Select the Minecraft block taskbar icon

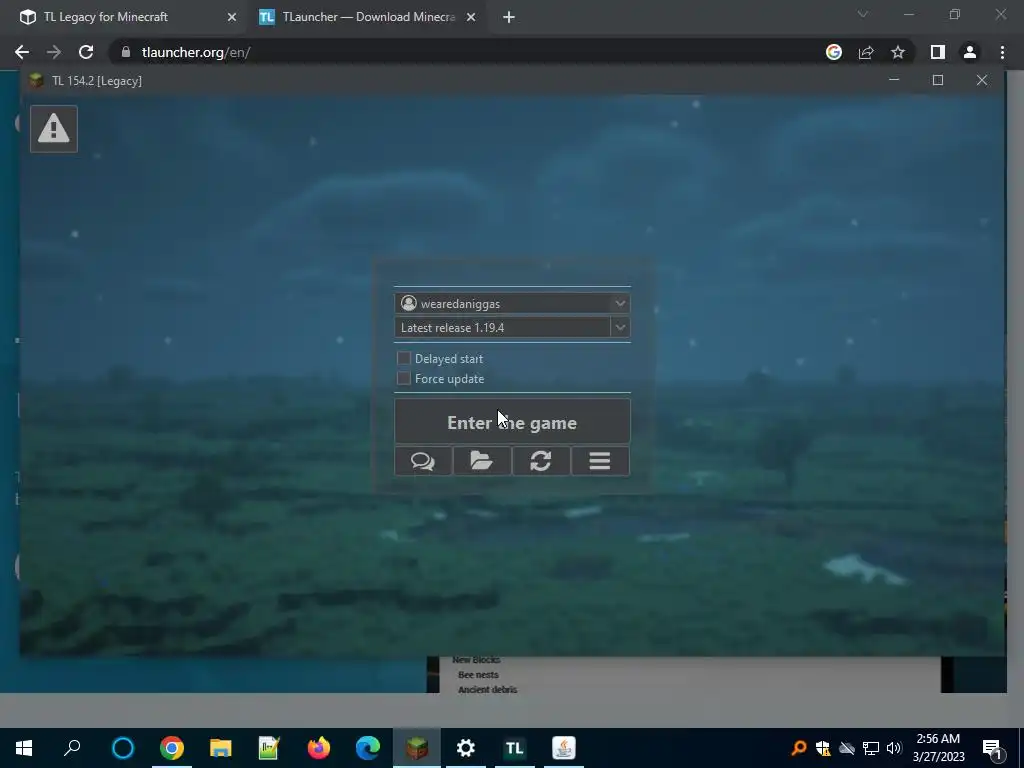tap(417, 748)
